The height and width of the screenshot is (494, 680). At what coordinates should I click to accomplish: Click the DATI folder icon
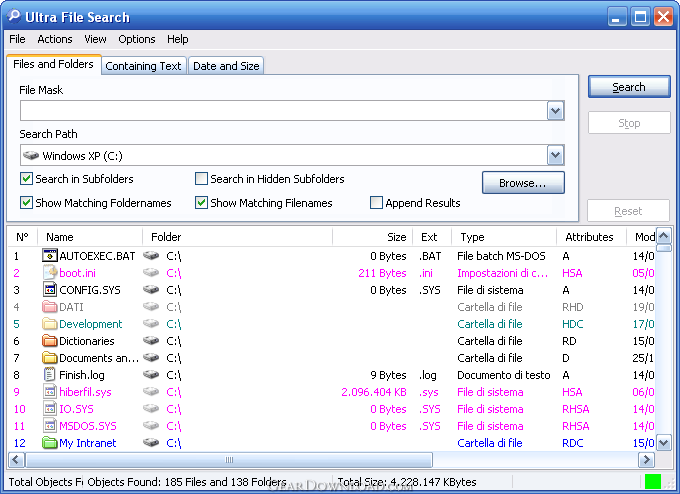(x=49, y=307)
